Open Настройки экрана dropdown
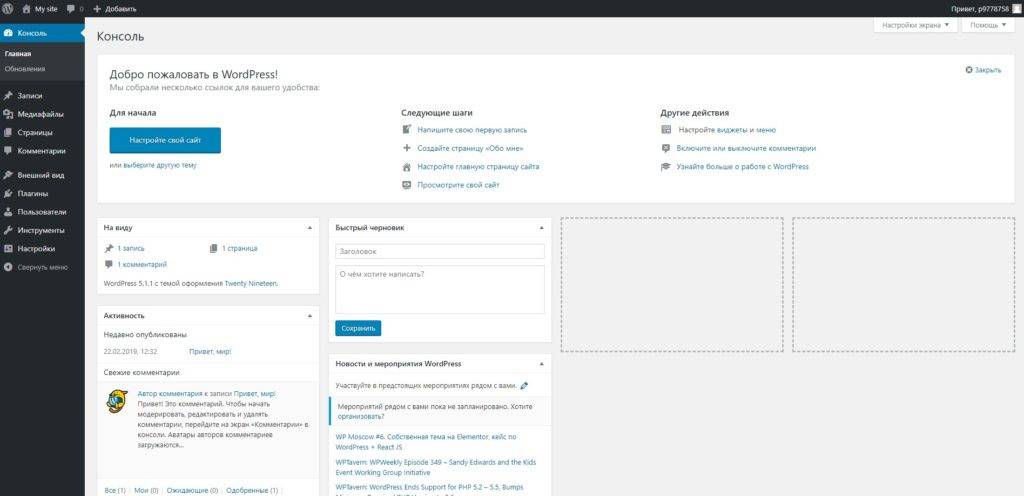 coord(915,25)
